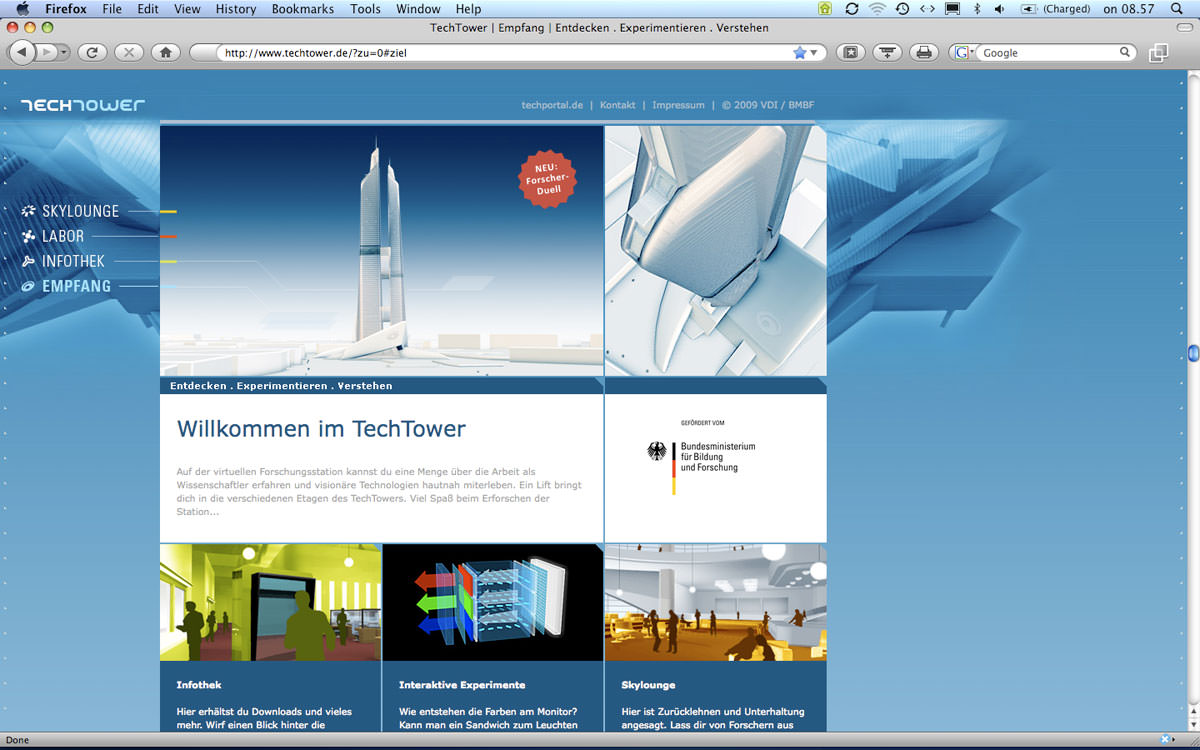Go back with the Back arrow button
This screenshot has height=750, width=1200.
23,52
